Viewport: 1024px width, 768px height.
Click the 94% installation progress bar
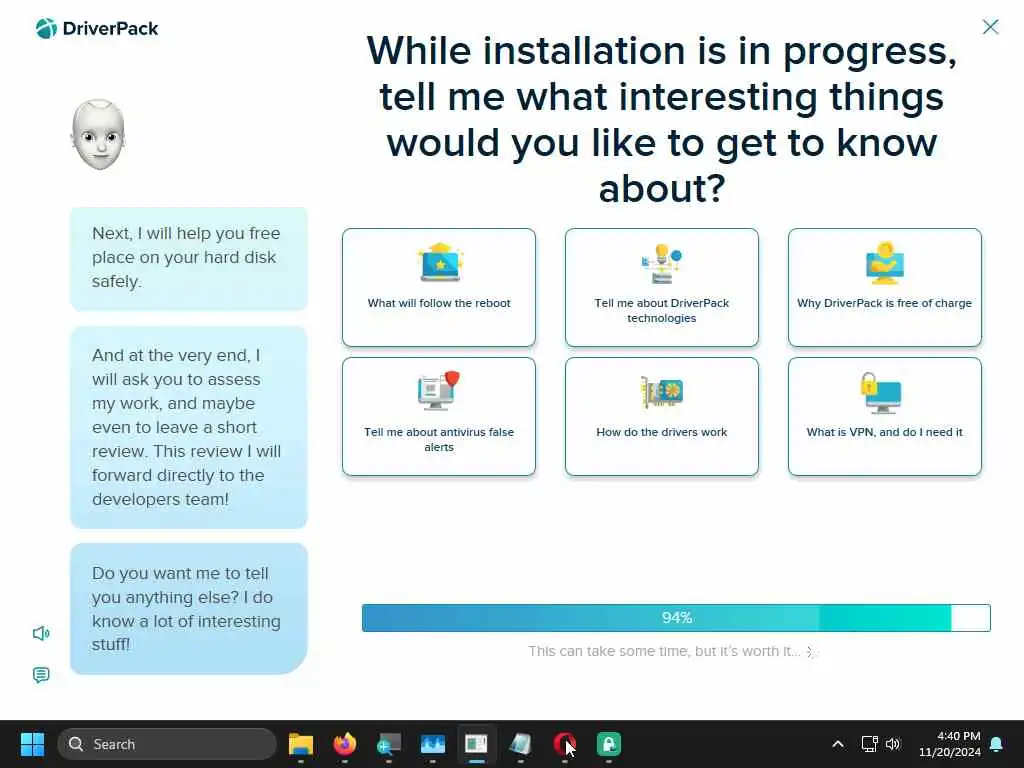point(676,618)
